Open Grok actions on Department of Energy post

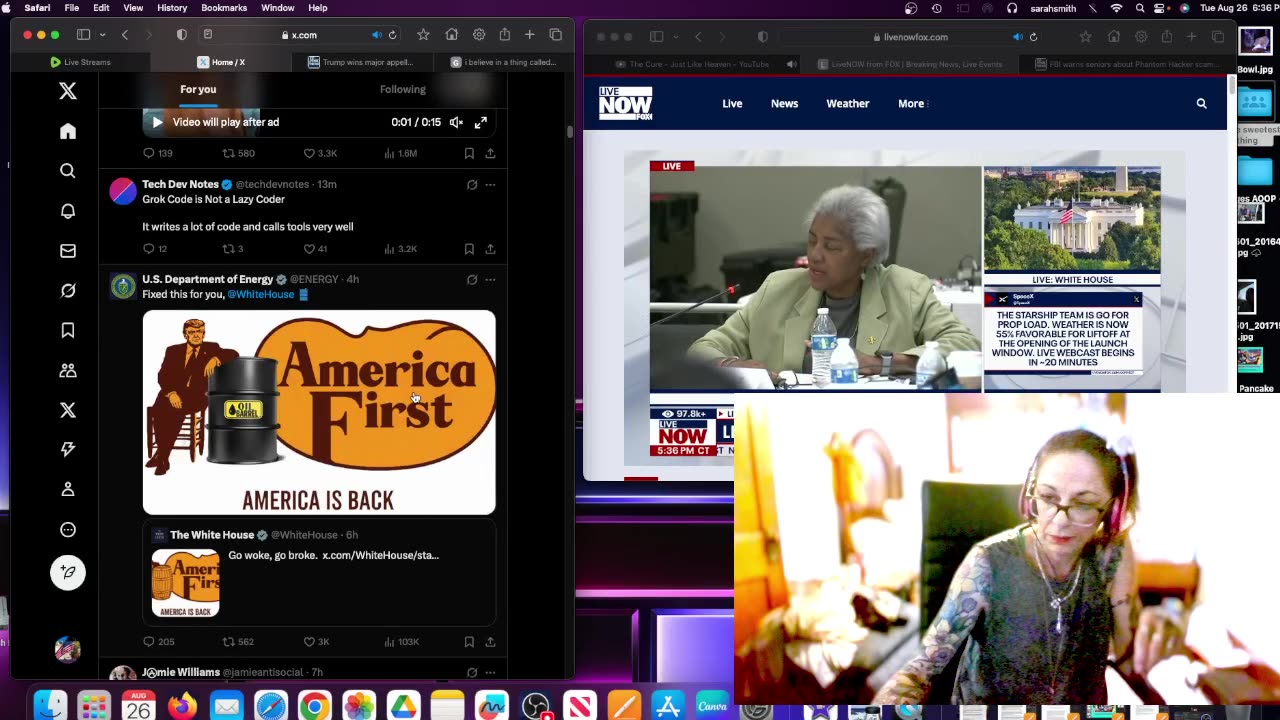[472, 280]
